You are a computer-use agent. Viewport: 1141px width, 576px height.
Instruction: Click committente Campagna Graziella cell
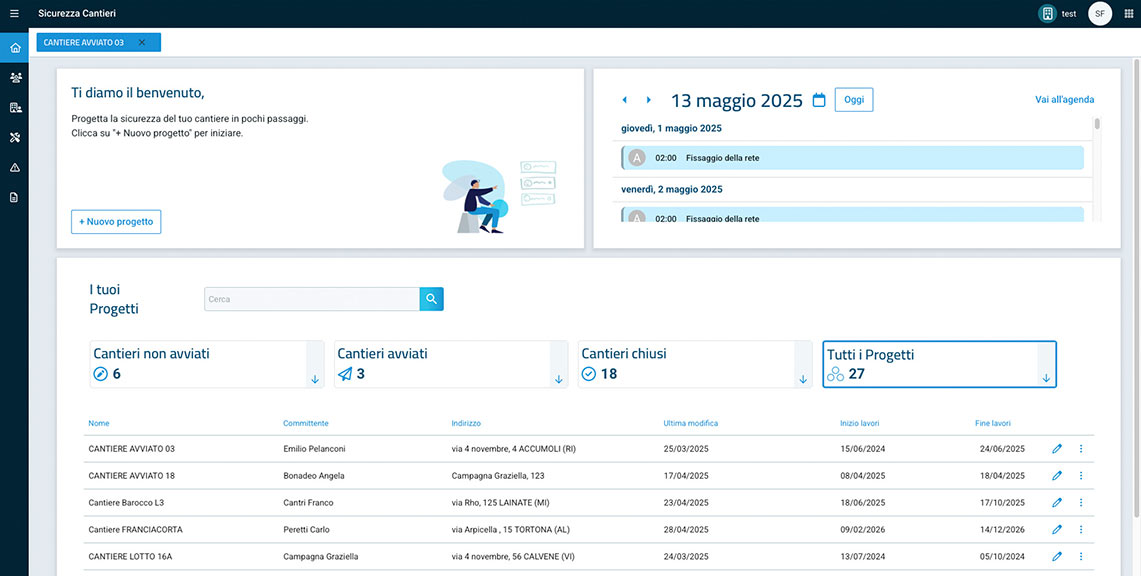[x=321, y=556]
